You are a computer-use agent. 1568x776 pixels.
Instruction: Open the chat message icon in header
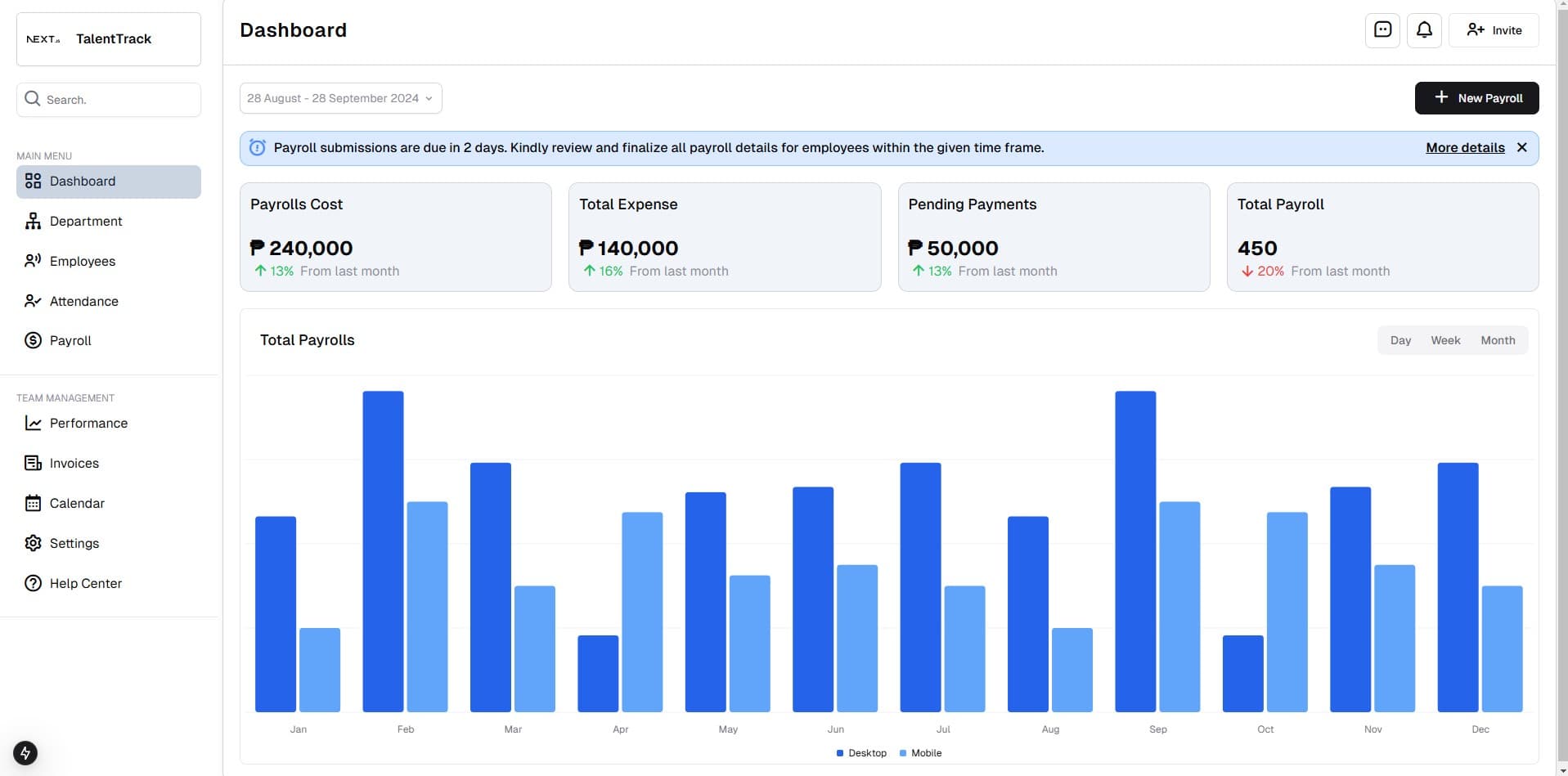click(1382, 30)
